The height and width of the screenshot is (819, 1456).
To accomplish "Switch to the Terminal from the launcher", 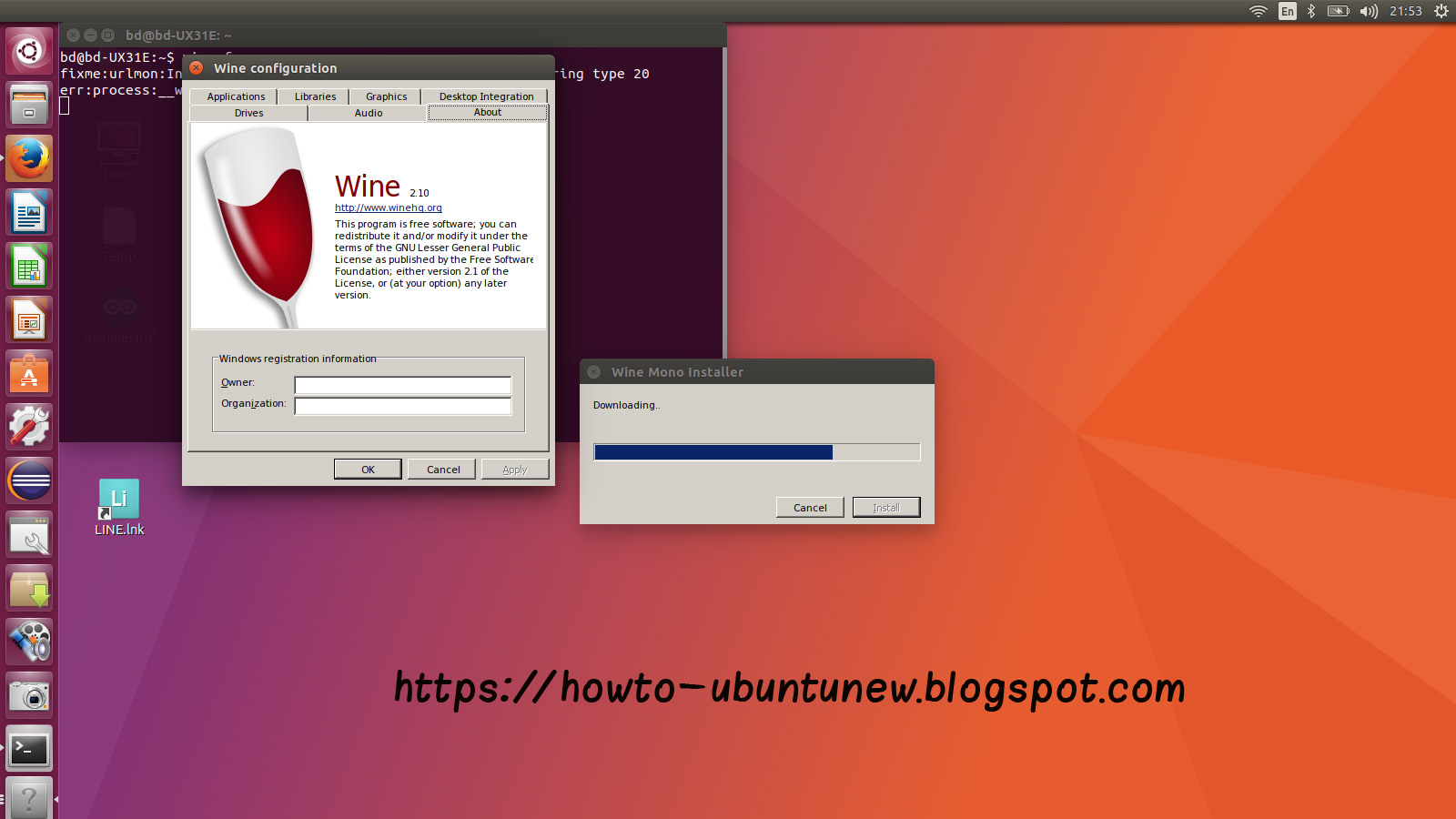I will (29, 749).
